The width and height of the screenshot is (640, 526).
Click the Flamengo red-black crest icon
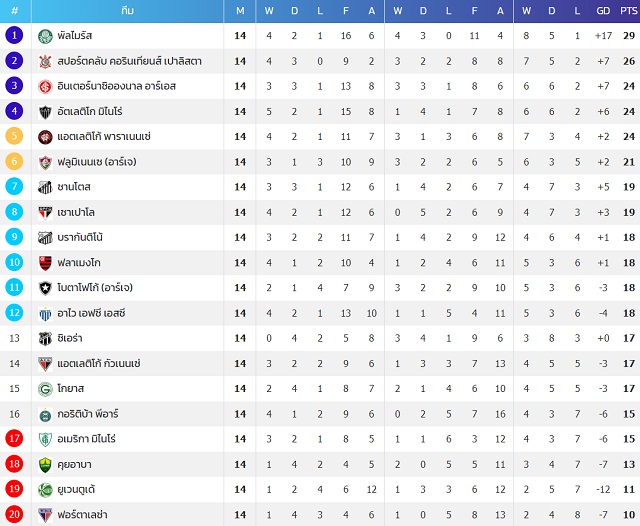[x=45, y=263]
